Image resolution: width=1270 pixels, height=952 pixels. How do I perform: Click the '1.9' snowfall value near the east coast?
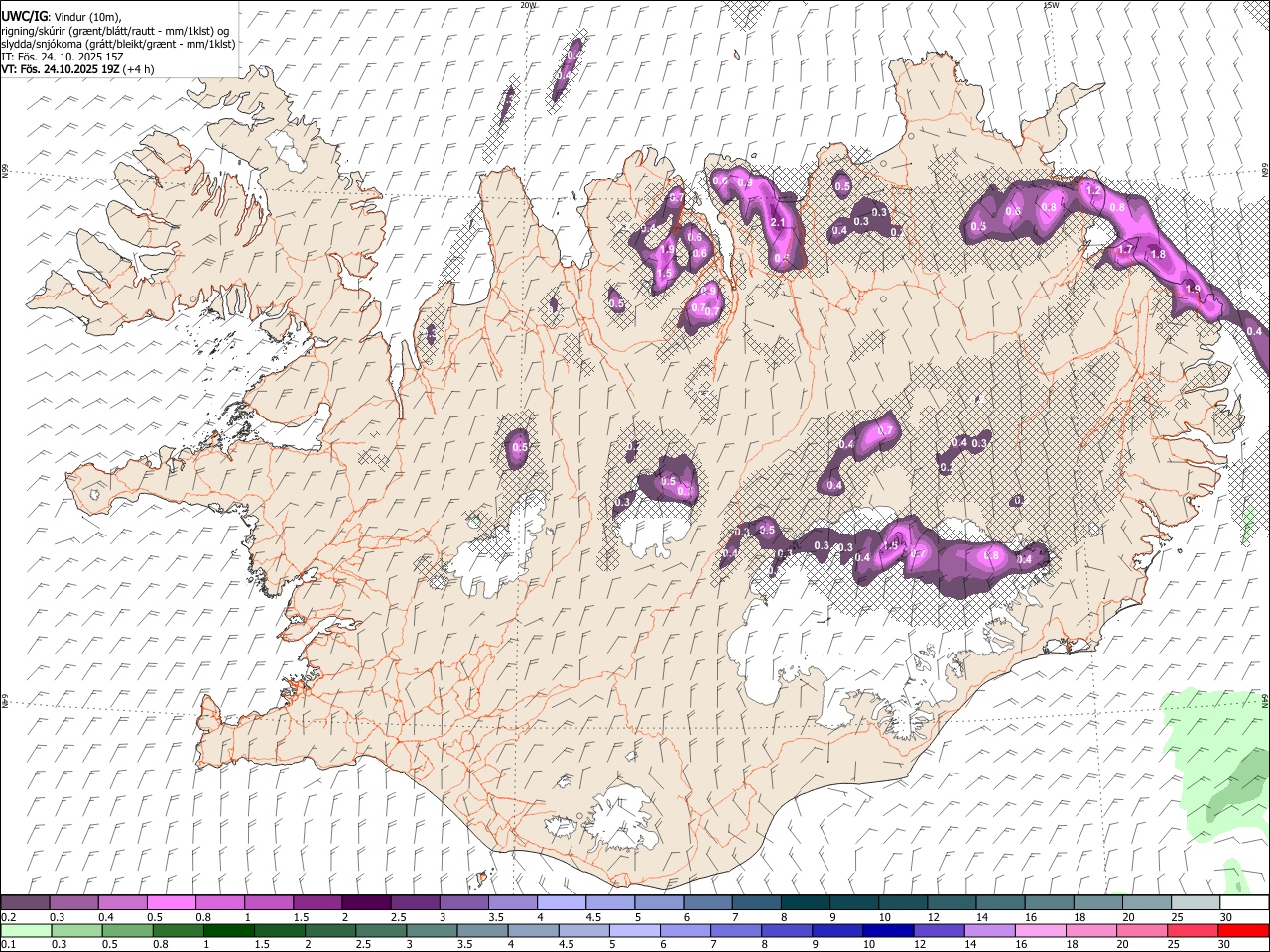[x=1194, y=289]
